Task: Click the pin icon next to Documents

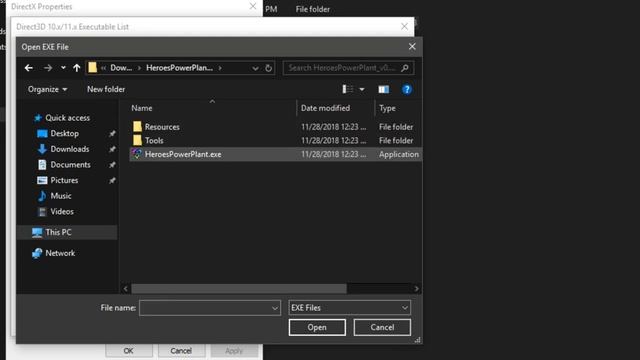Action: [x=112, y=165]
